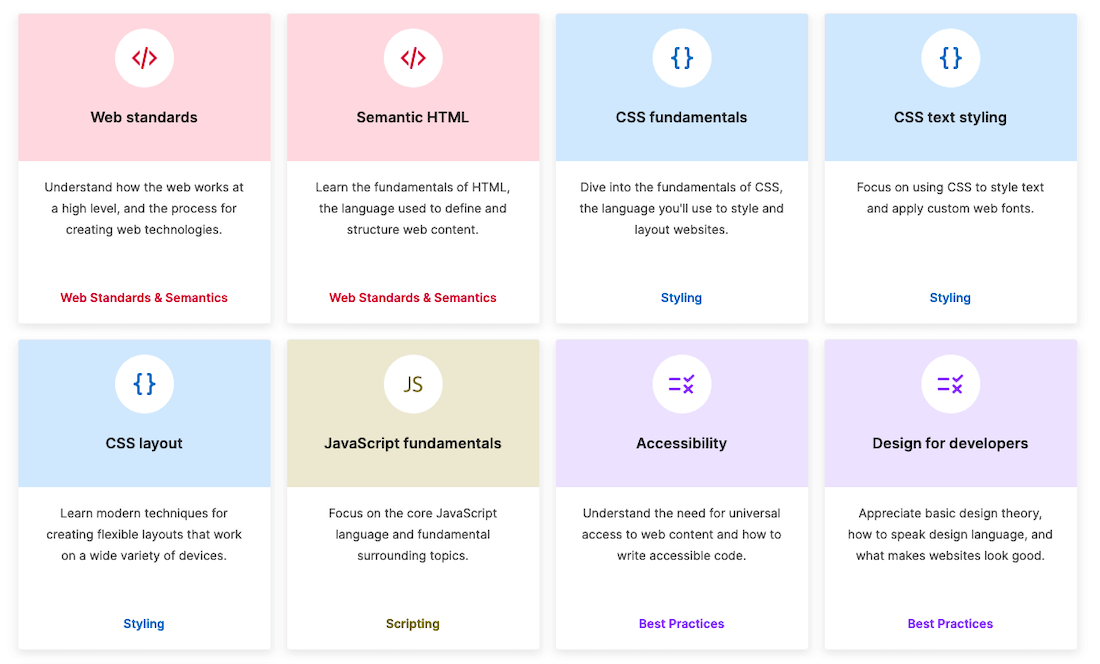The height and width of the screenshot is (664, 1100).
Task: Click the Web standards code icon
Action: pos(144,58)
